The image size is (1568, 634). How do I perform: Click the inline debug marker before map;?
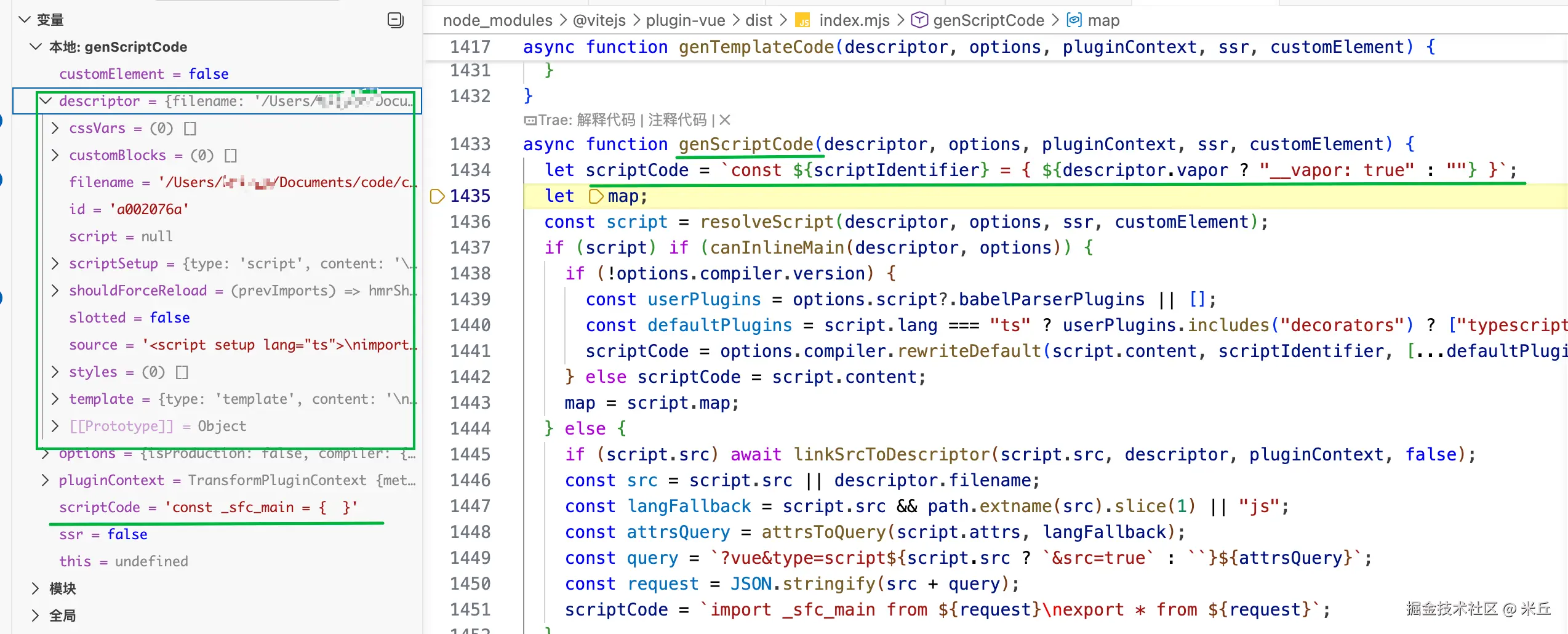point(596,196)
